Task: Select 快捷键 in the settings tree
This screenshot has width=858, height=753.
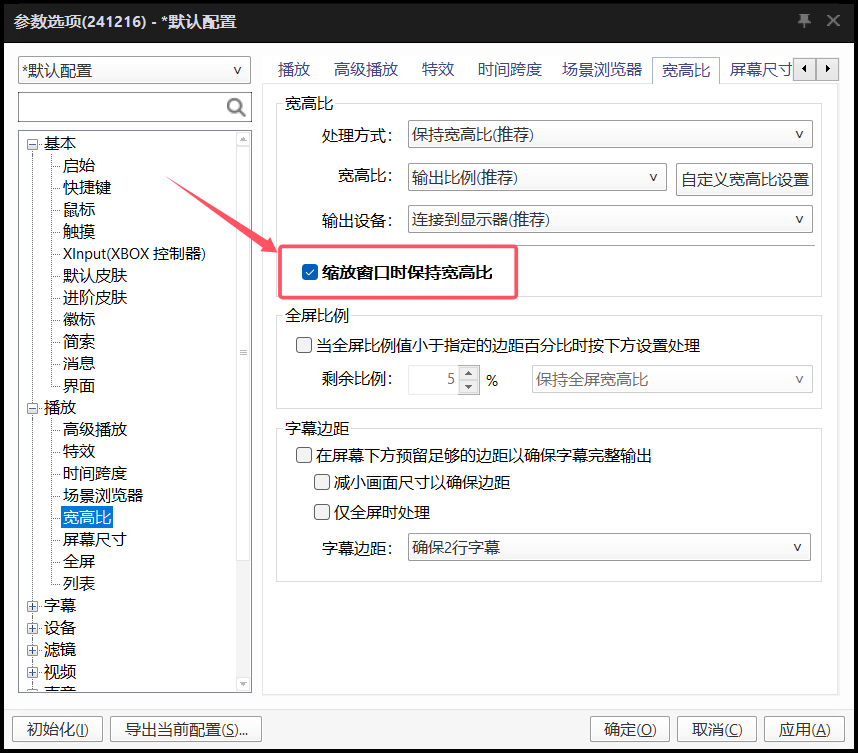Action: [87, 188]
